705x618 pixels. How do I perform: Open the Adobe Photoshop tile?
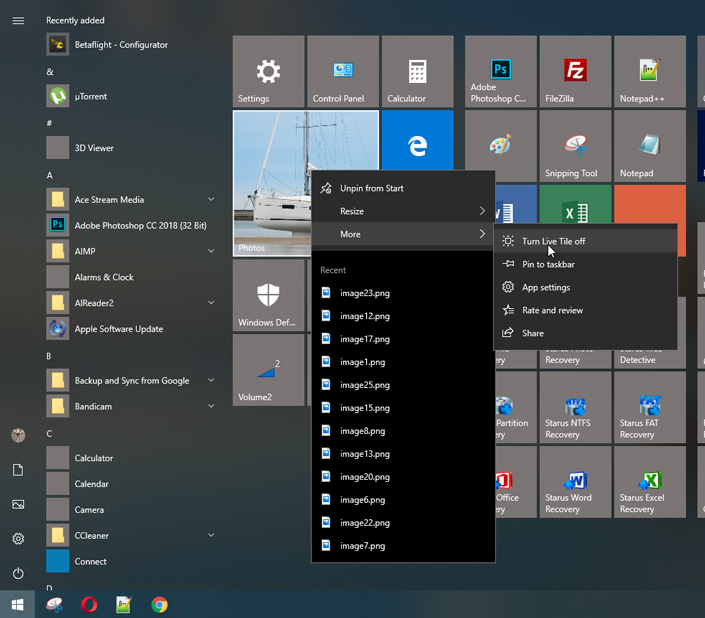(x=501, y=71)
